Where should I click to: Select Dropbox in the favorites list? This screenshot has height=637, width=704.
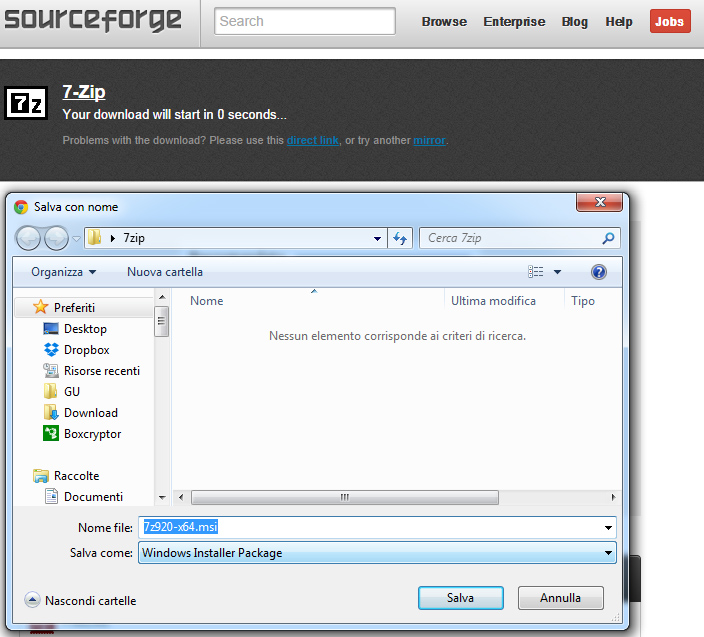(87, 350)
